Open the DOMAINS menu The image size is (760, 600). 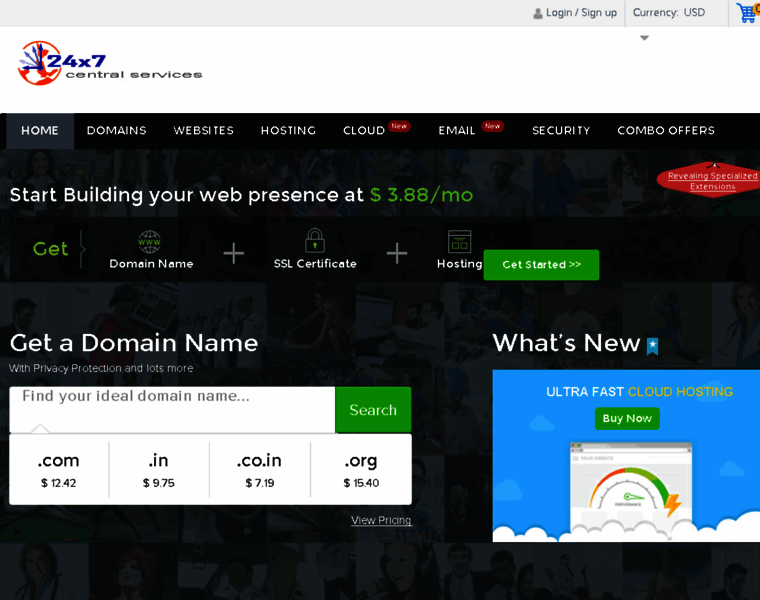click(116, 130)
